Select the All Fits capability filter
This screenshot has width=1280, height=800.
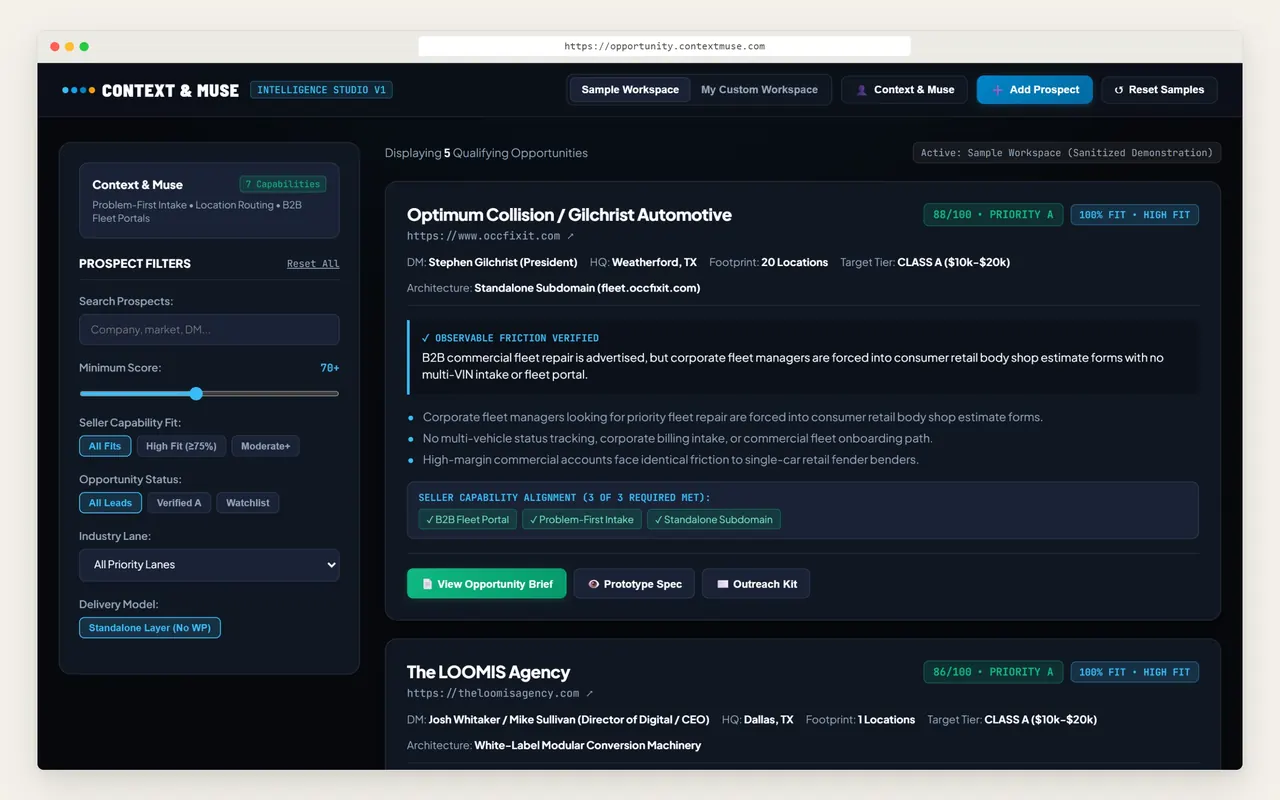click(x=105, y=446)
